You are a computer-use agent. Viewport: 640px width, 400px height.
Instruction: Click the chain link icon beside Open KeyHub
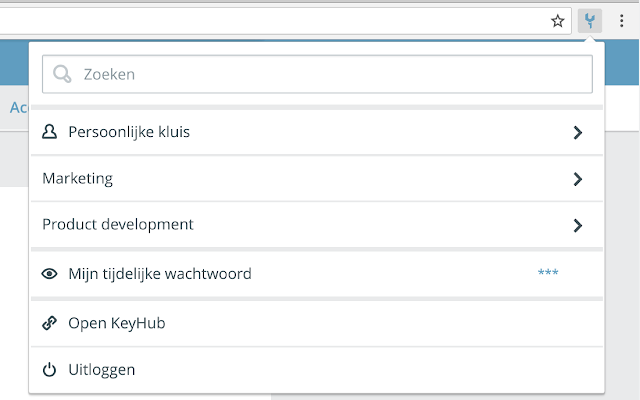click(50, 324)
